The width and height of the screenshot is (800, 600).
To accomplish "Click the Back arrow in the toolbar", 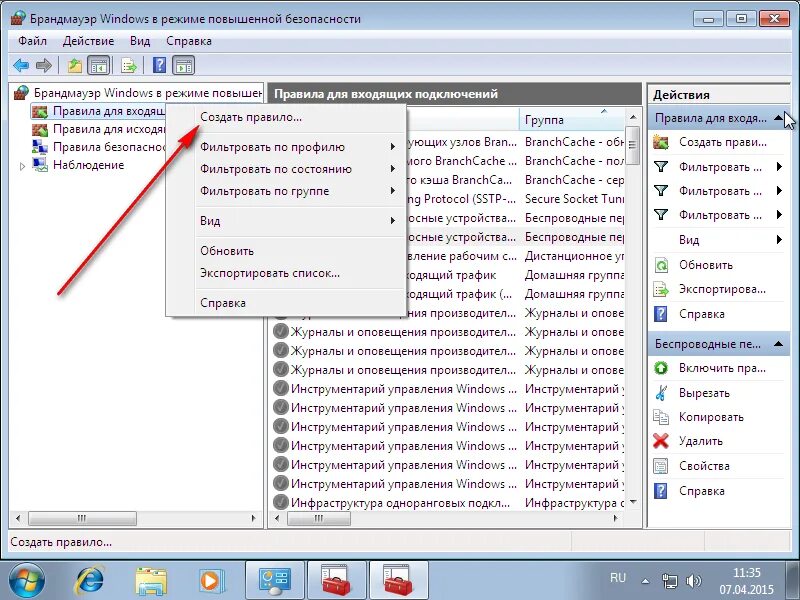I will click(21, 65).
